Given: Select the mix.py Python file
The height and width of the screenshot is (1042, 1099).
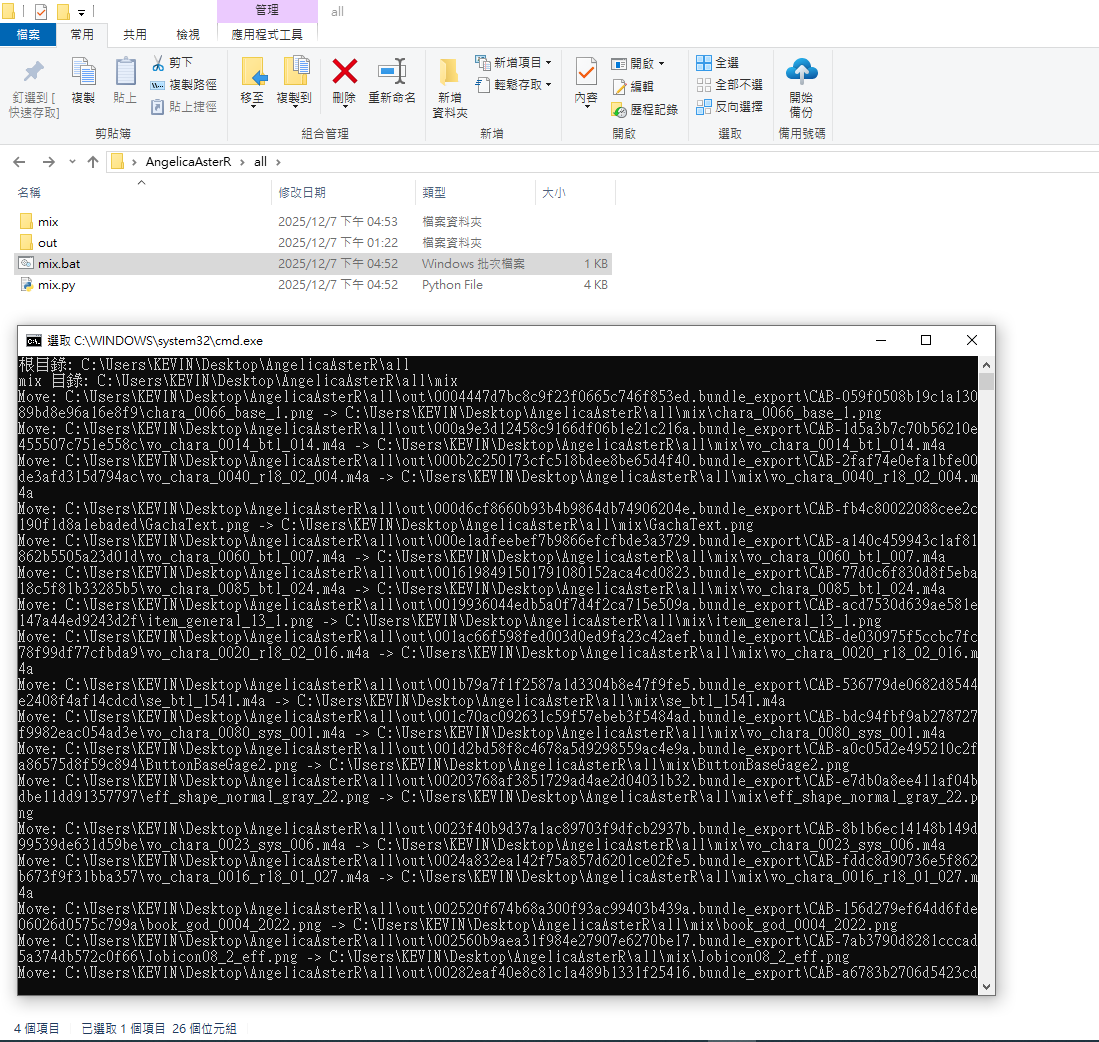Looking at the screenshot, I should click(56, 285).
